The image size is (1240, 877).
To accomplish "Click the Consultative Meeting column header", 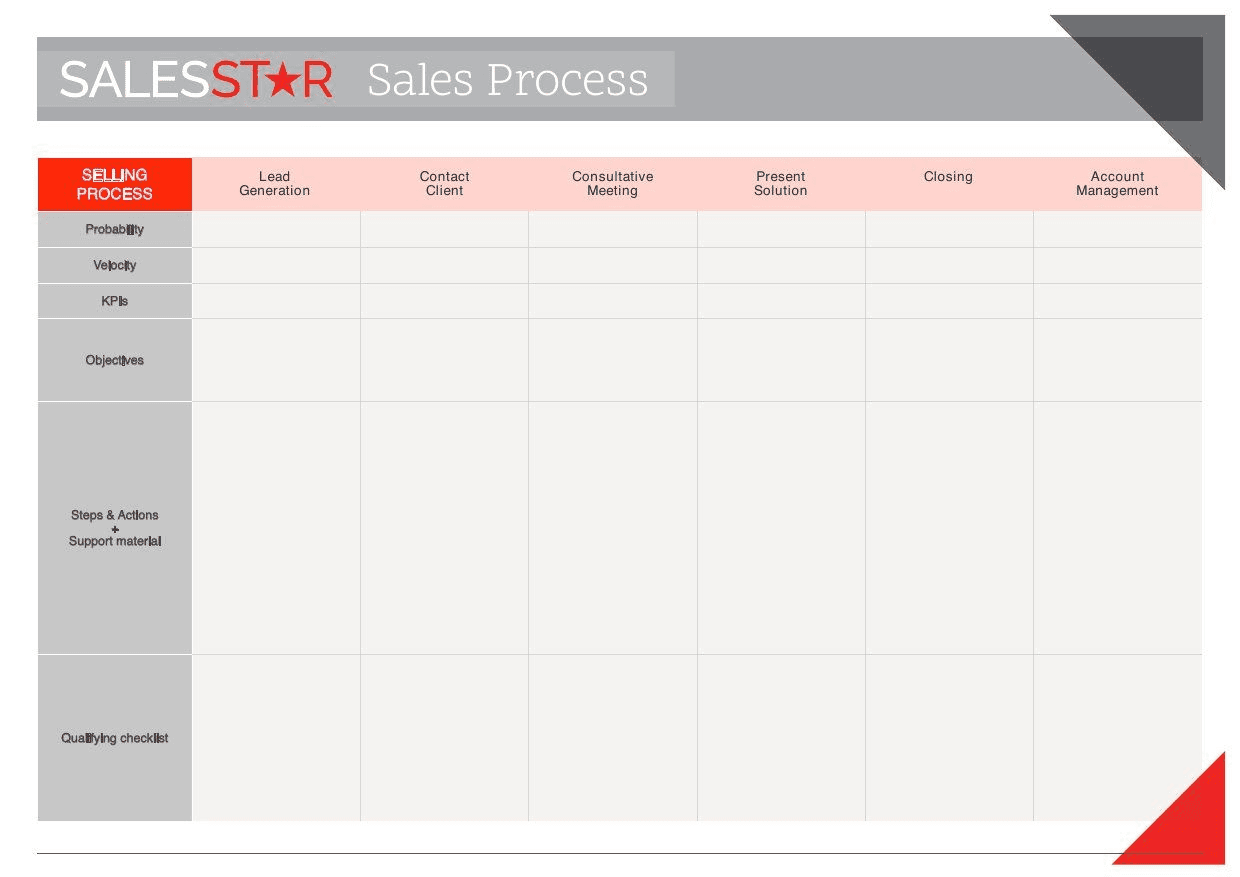I will [613, 184].
